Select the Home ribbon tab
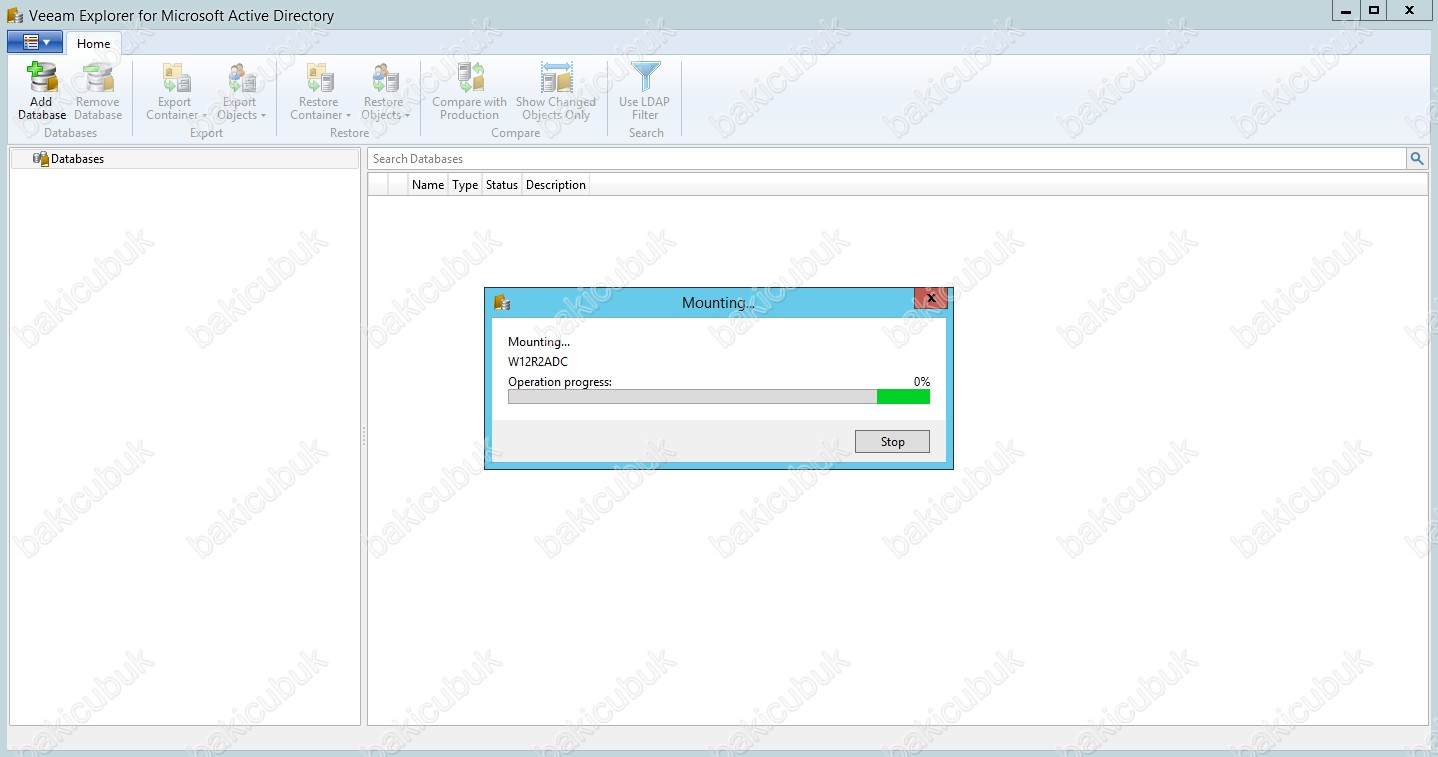1438x757 pixels. coord(94,43)
